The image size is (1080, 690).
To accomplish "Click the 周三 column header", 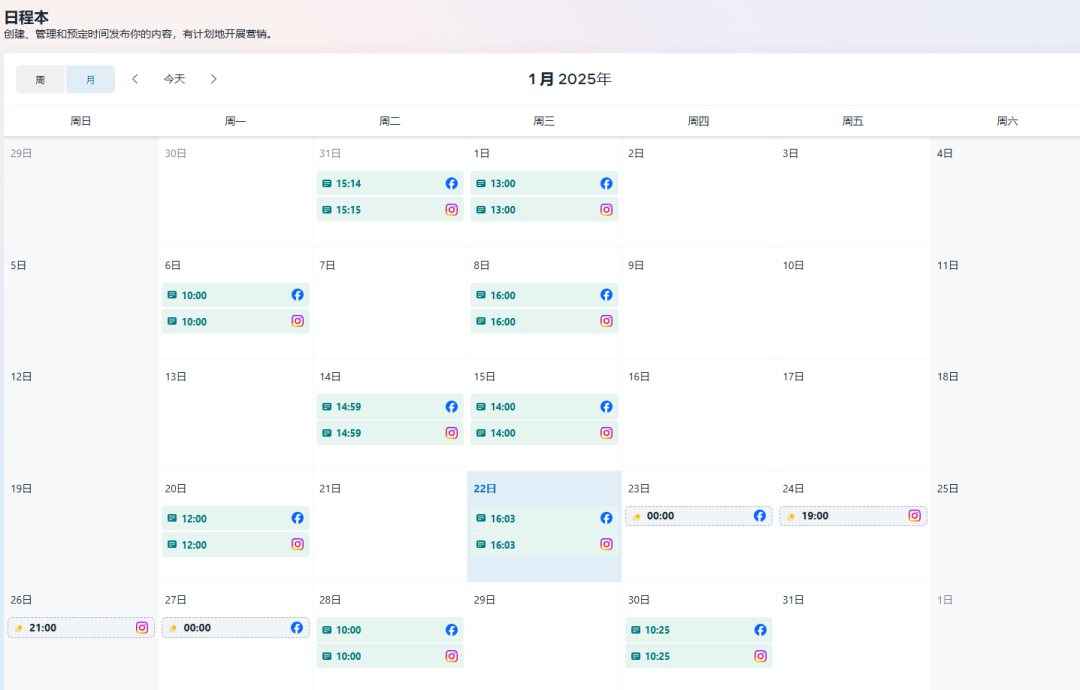I will [544, 120].
